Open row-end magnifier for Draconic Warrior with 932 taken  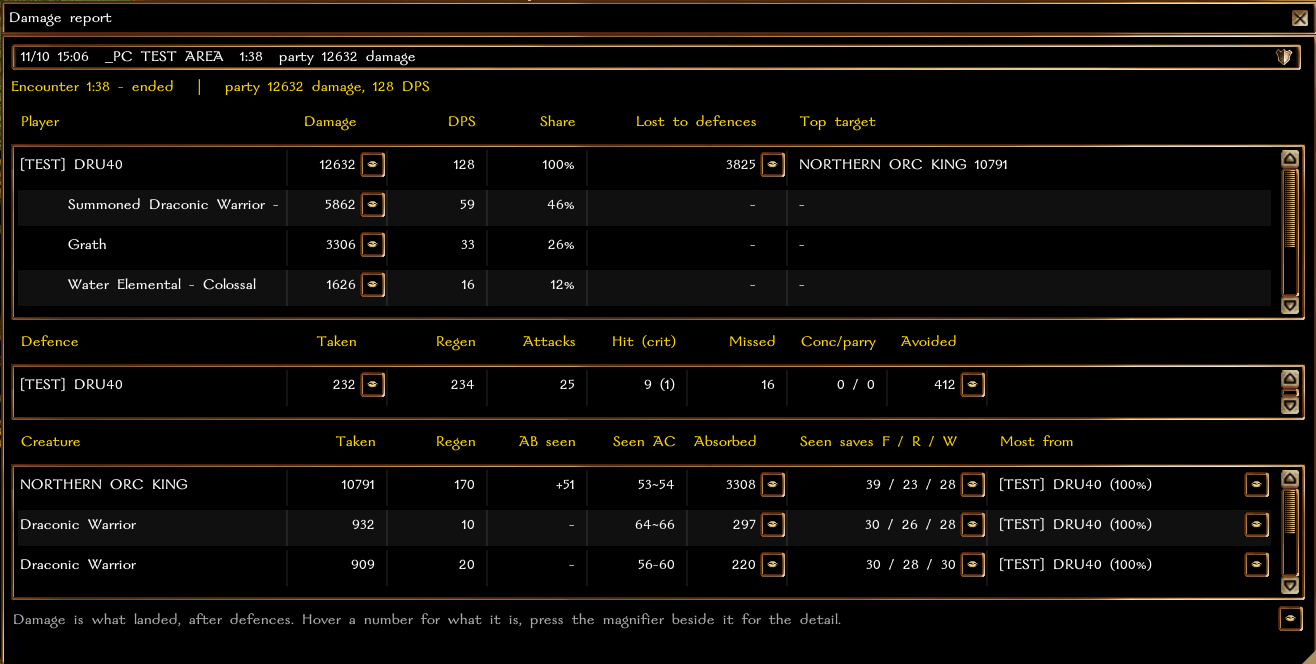1257,524
